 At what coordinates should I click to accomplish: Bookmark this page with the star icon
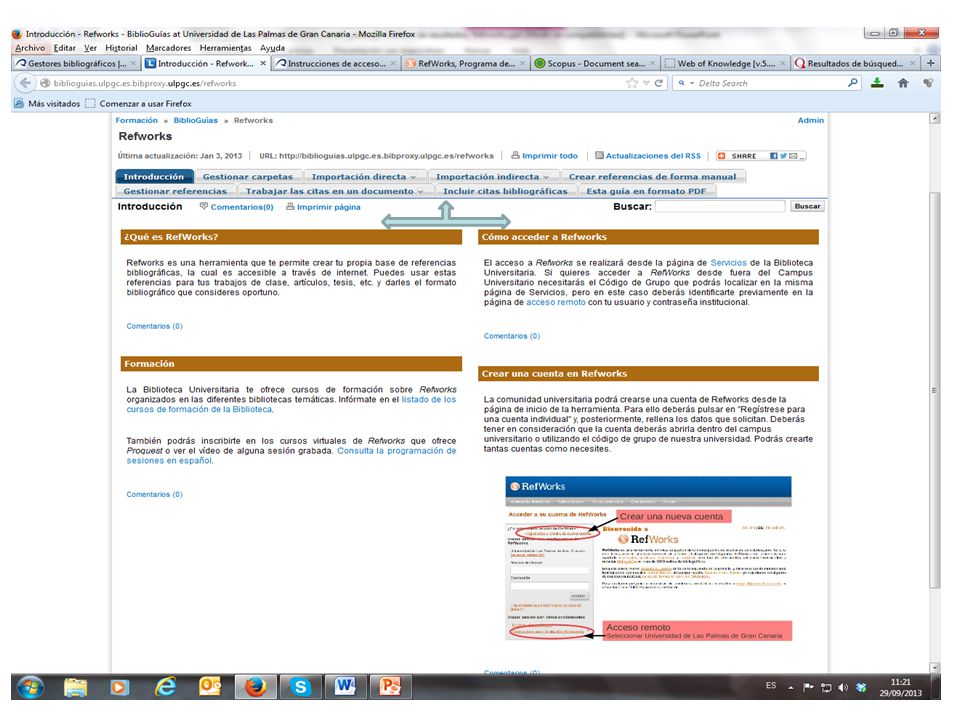[x=632, y=83]
